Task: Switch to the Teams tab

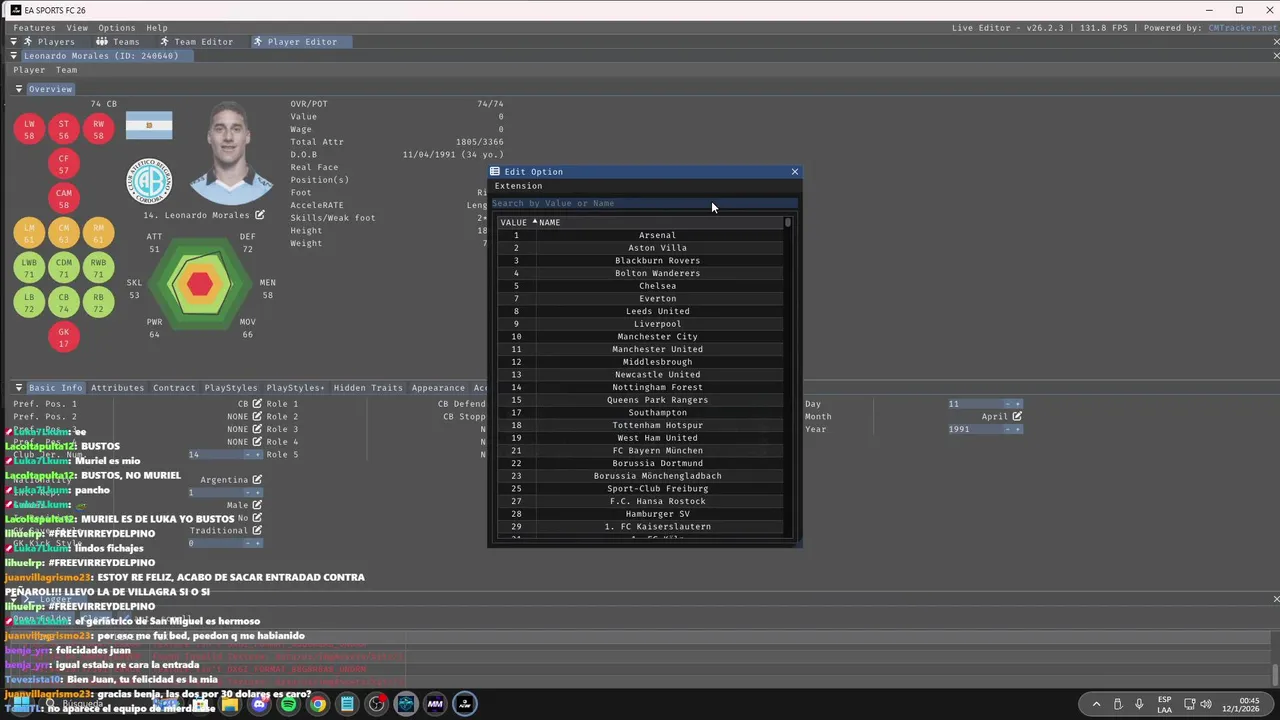Action: (118, 42)
